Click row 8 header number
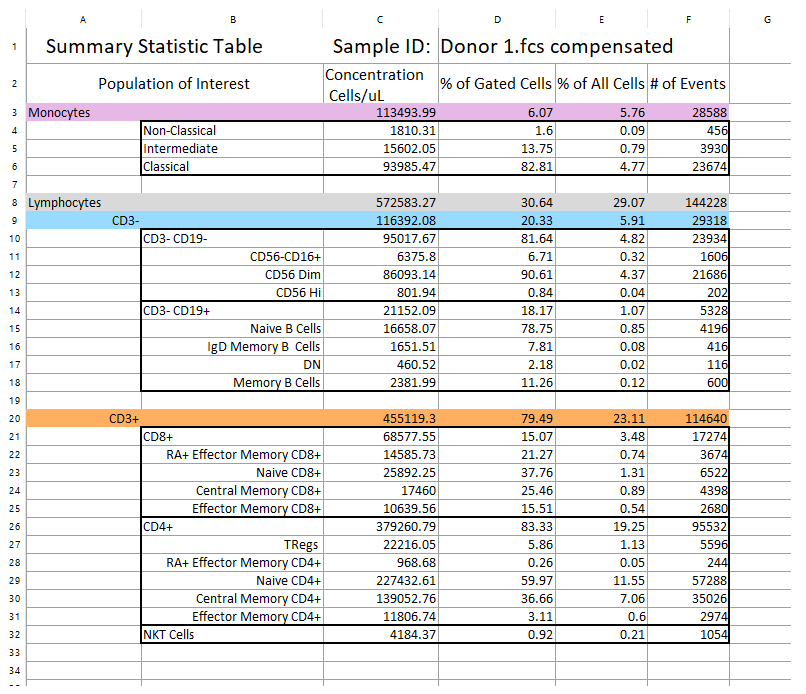Screen dimensions: 806x694 pyautogui.click(x=14, y=203)
